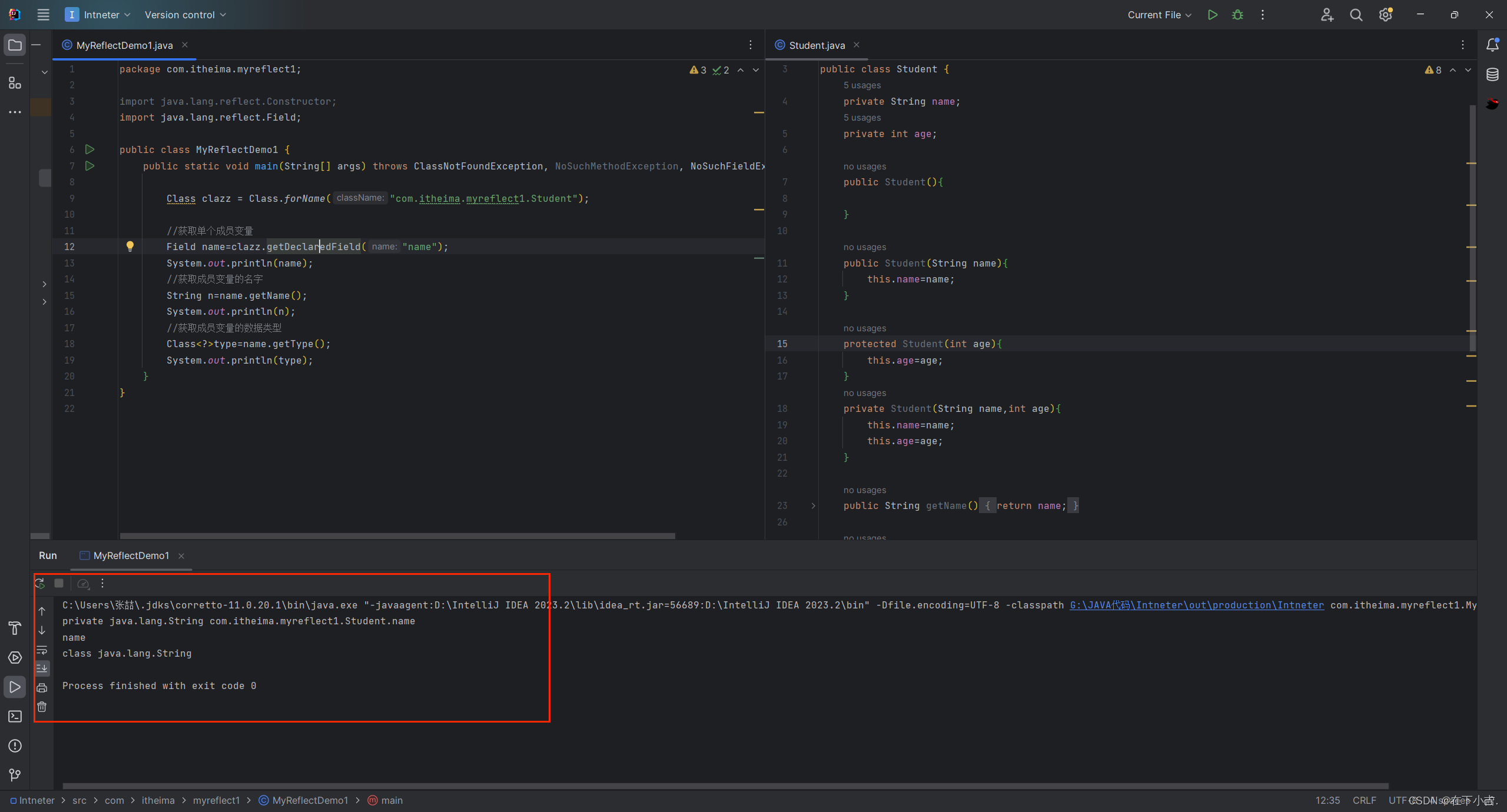Open the Problems tool window icon
The height and width of the screenshot is (812, 1507).
(x=15, y=746)
